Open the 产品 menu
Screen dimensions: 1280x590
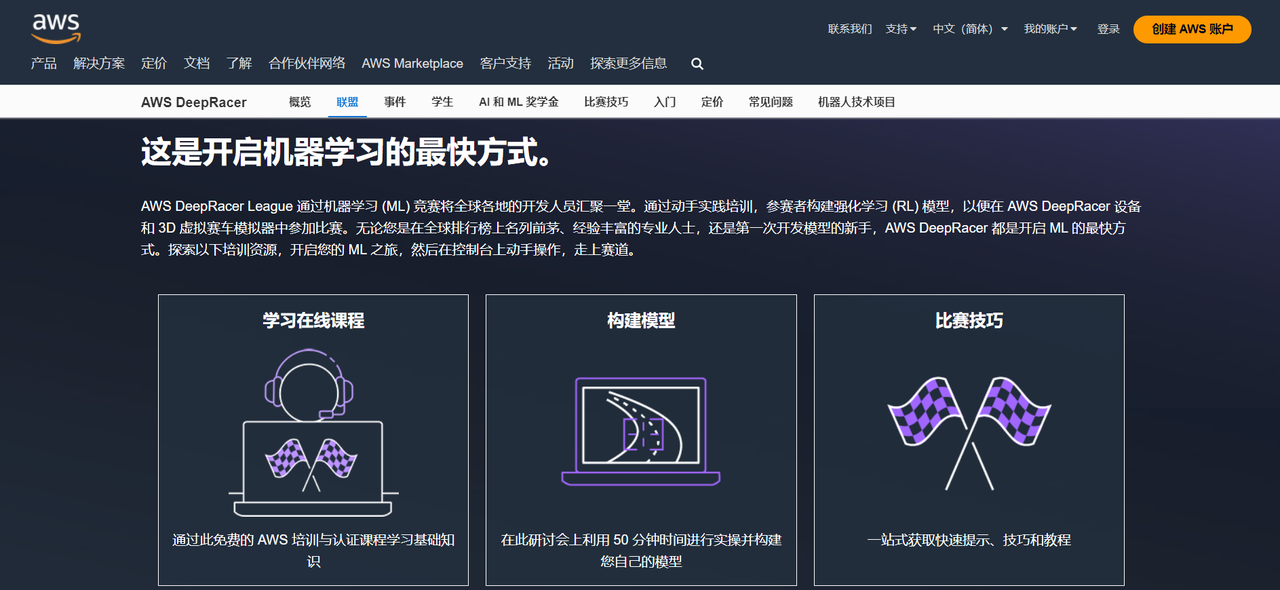tap(44, 63)
